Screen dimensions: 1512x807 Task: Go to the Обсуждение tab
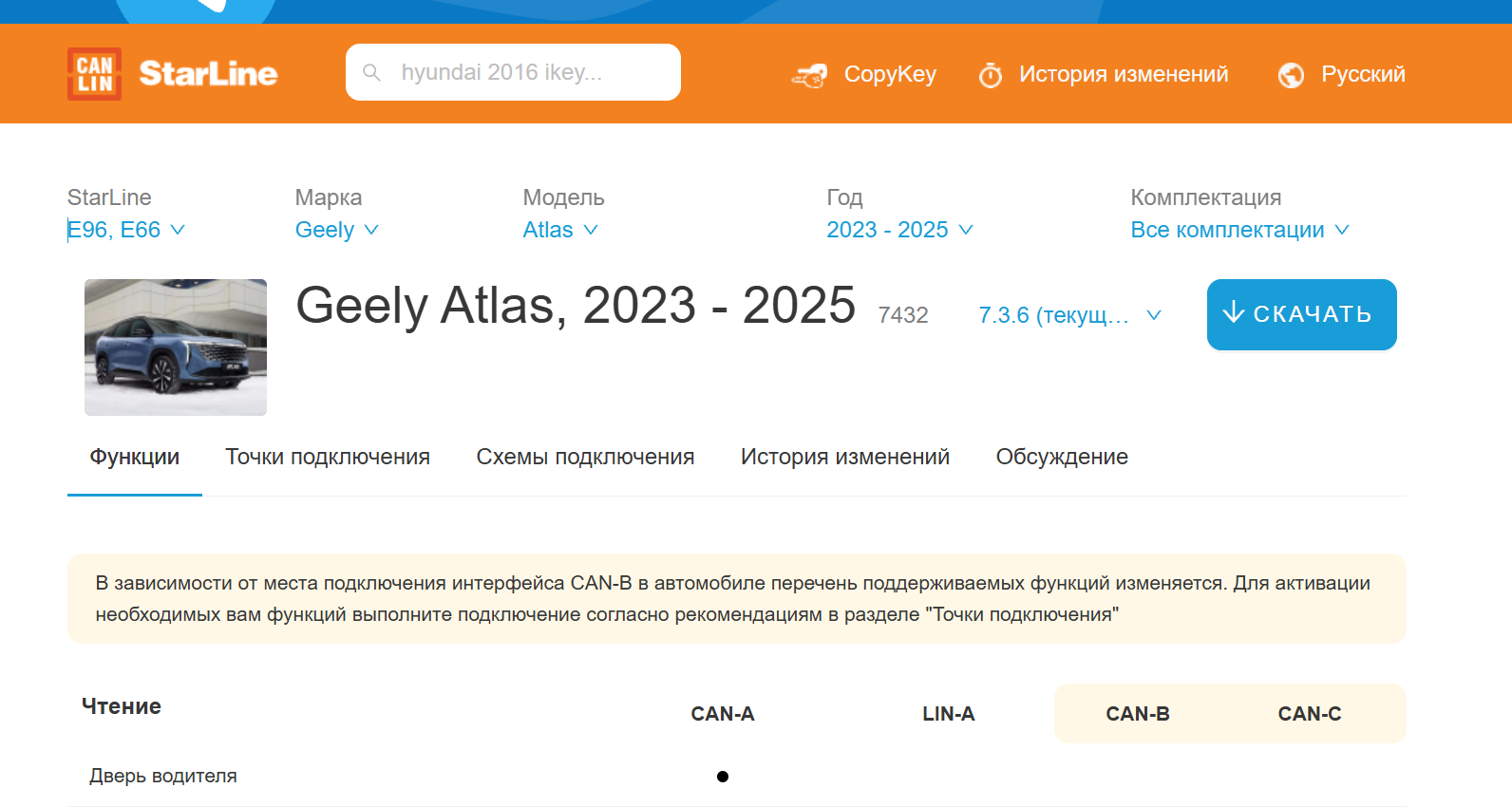(1061, 457)
